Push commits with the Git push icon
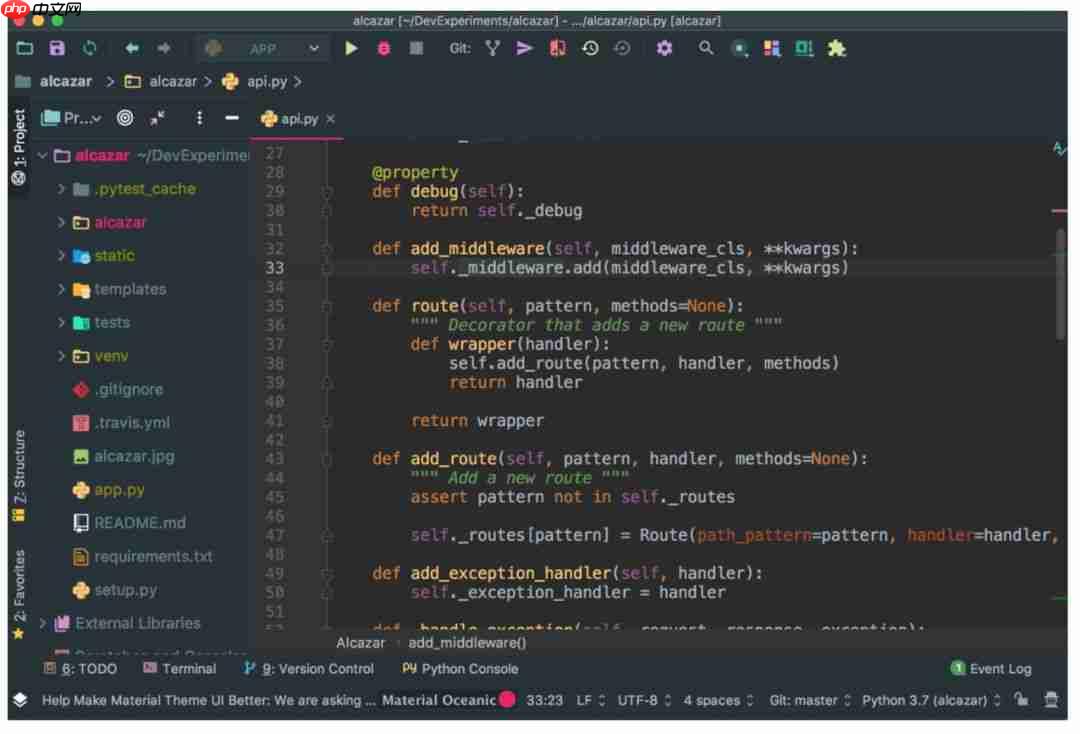Image resolution: width=1080 pixels, height=734 pixels. pos(525,47)
